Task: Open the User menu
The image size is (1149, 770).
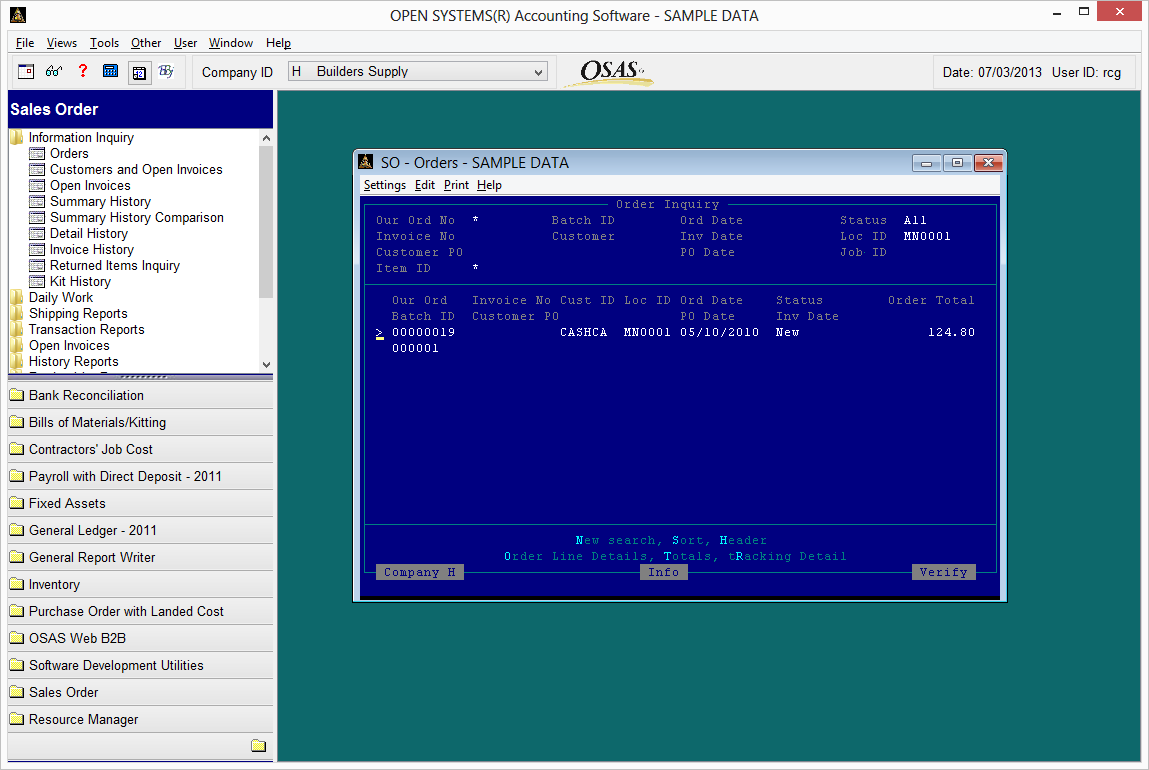Action: pyautogui.click(x=185, y=43)
